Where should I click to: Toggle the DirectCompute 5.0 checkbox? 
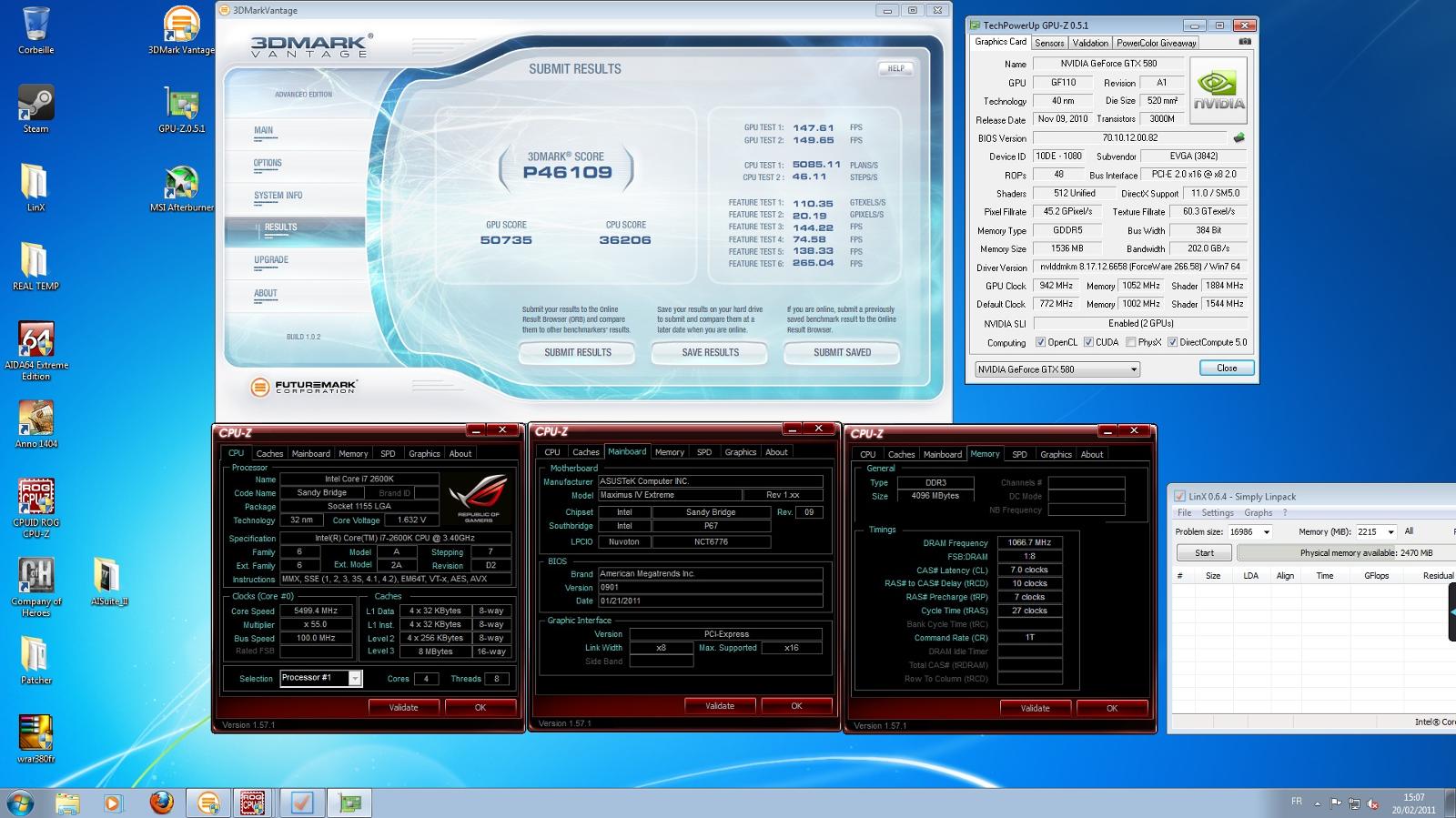1172,342
